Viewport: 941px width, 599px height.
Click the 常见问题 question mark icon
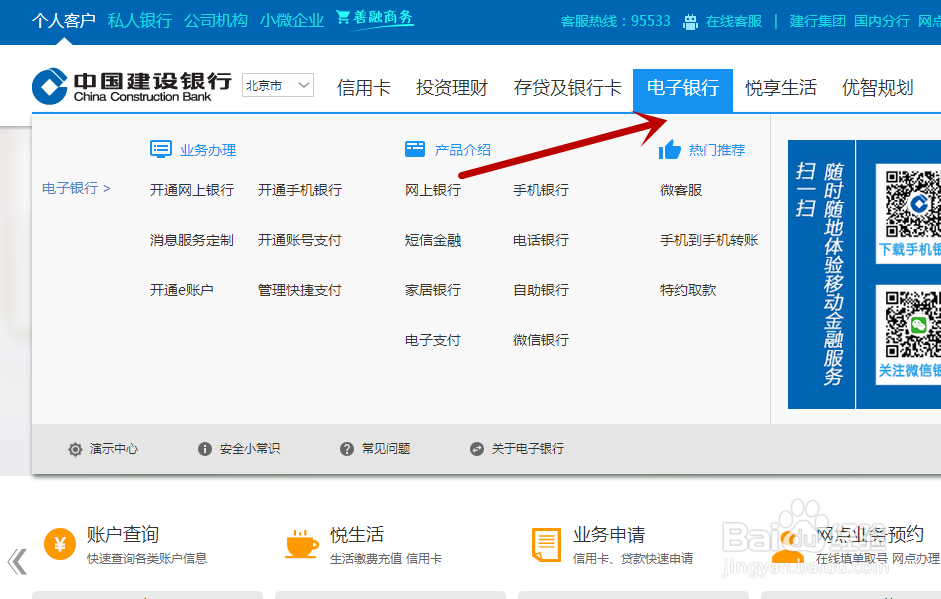(347, 449)
